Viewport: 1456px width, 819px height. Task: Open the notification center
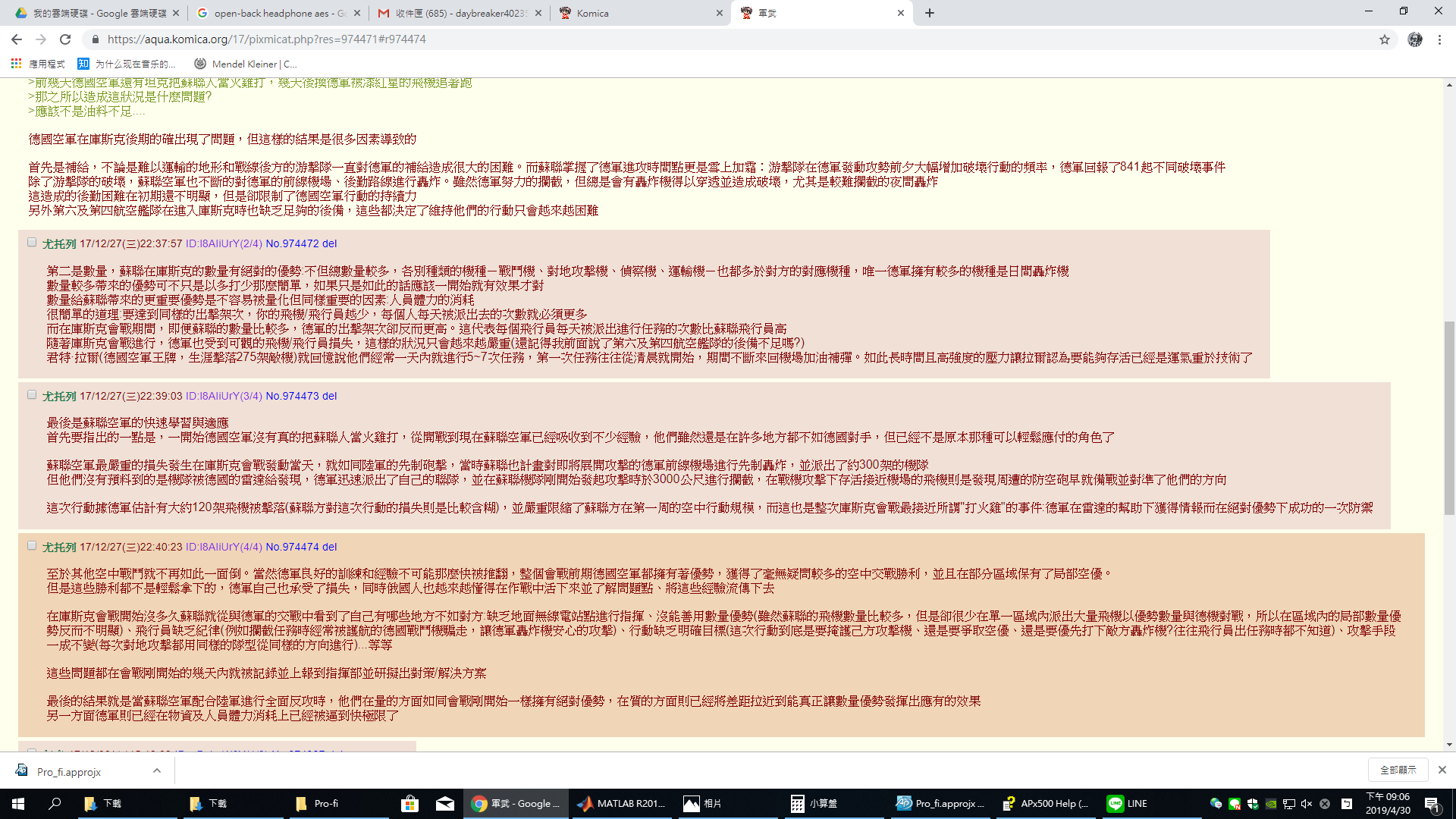(x=1432, y=804)
